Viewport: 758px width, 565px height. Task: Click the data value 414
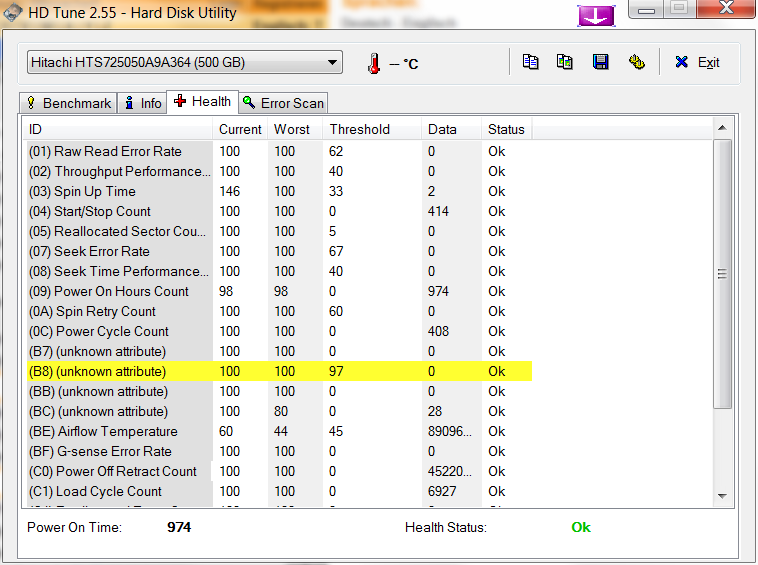pos(438,211)
